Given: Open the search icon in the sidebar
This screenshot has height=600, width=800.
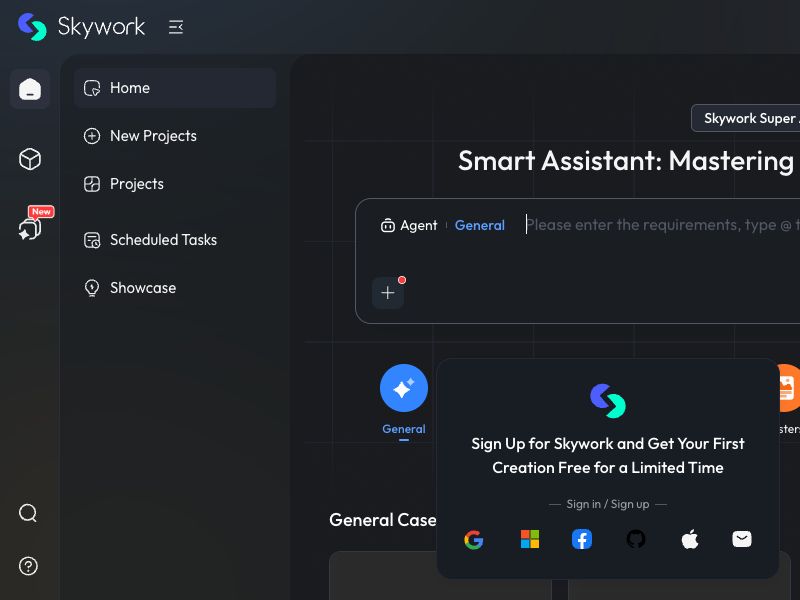Looking at the screenshot, I should click(28, 513).
